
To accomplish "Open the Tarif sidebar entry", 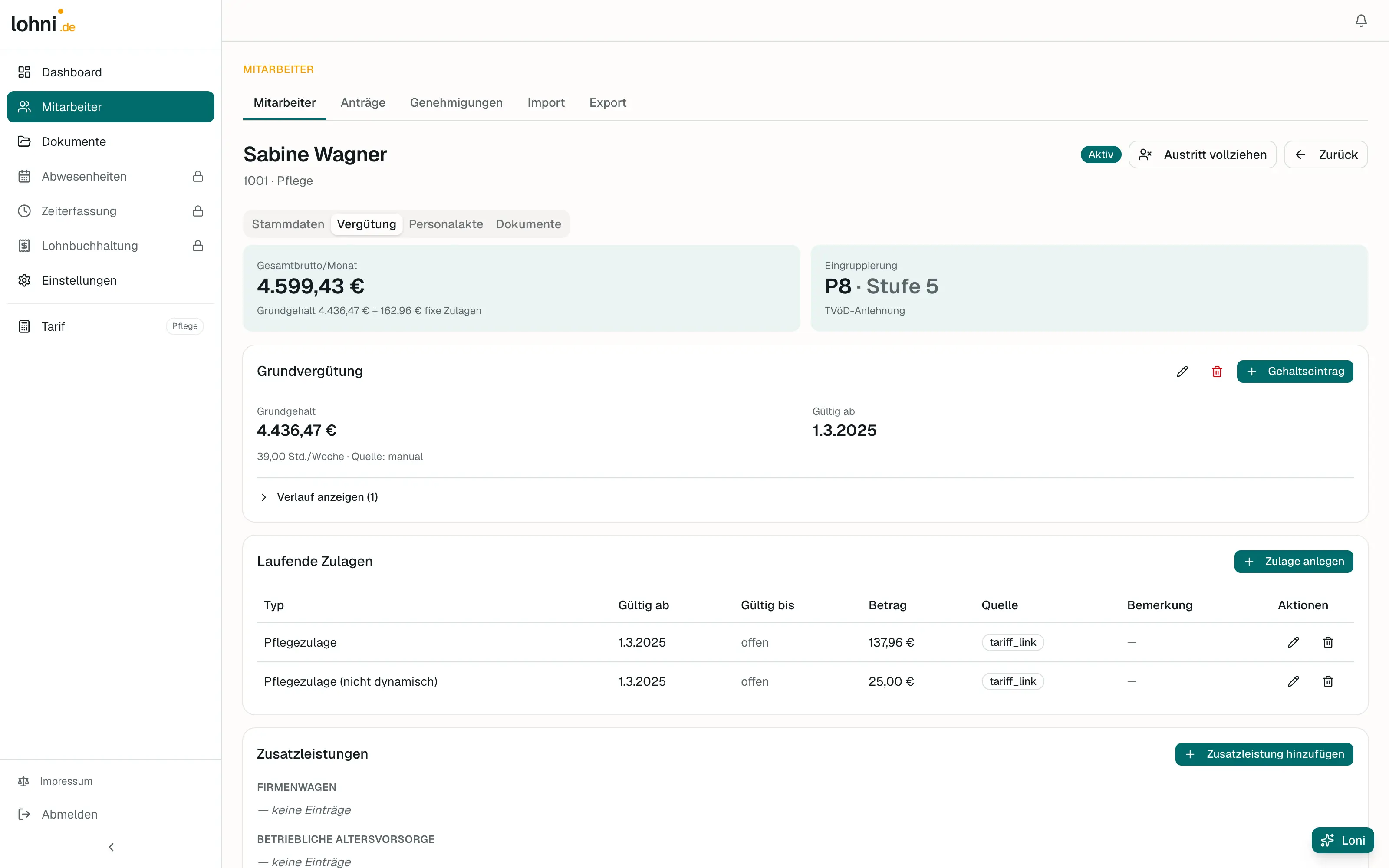I will point(110,326).
